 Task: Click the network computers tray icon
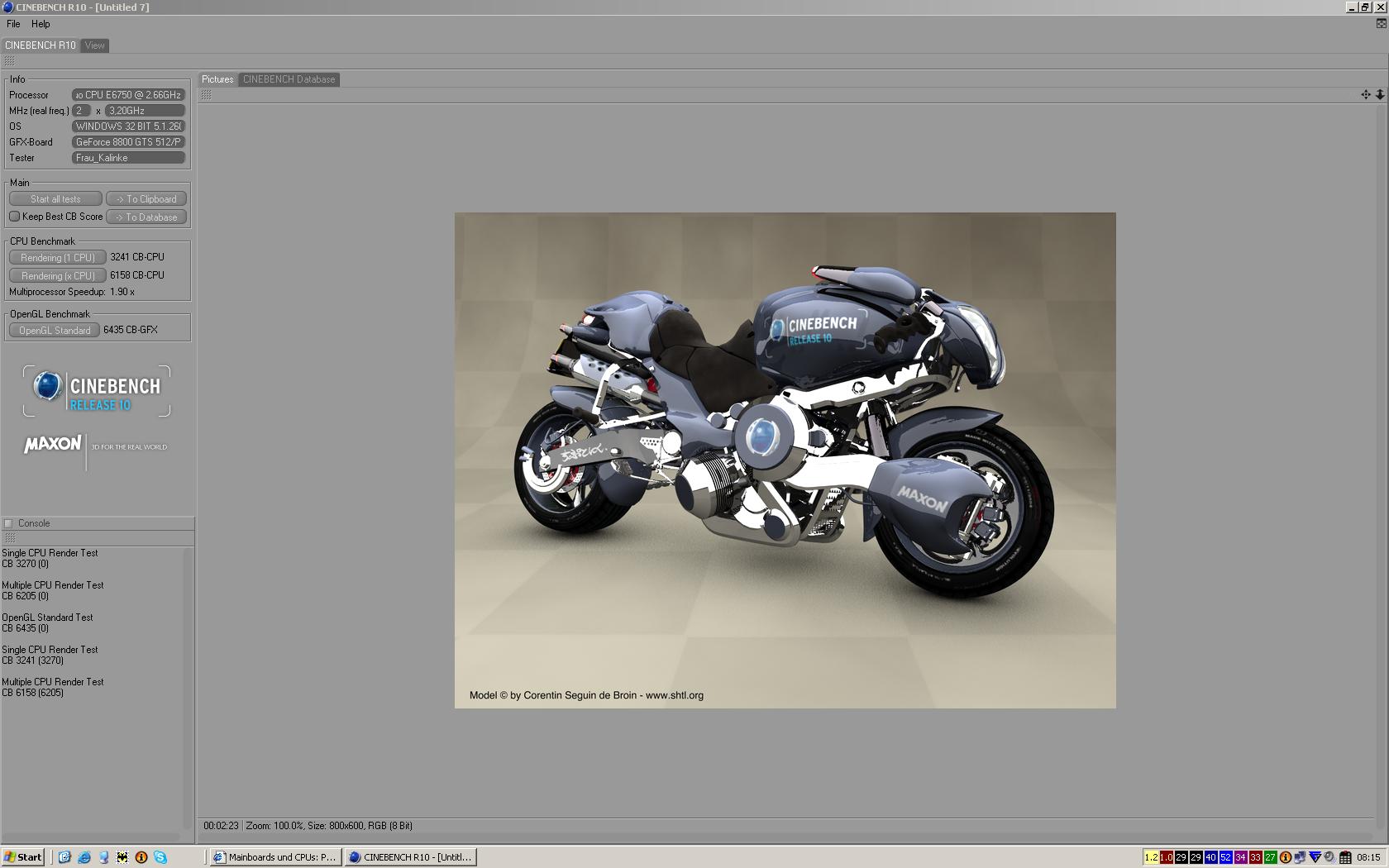[1300, 857]
